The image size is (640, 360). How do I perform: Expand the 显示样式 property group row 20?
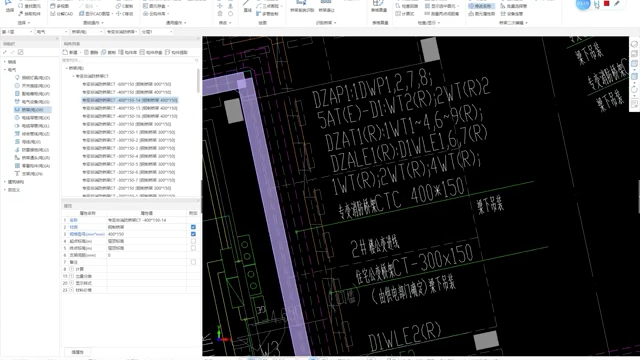coord(71,283)
